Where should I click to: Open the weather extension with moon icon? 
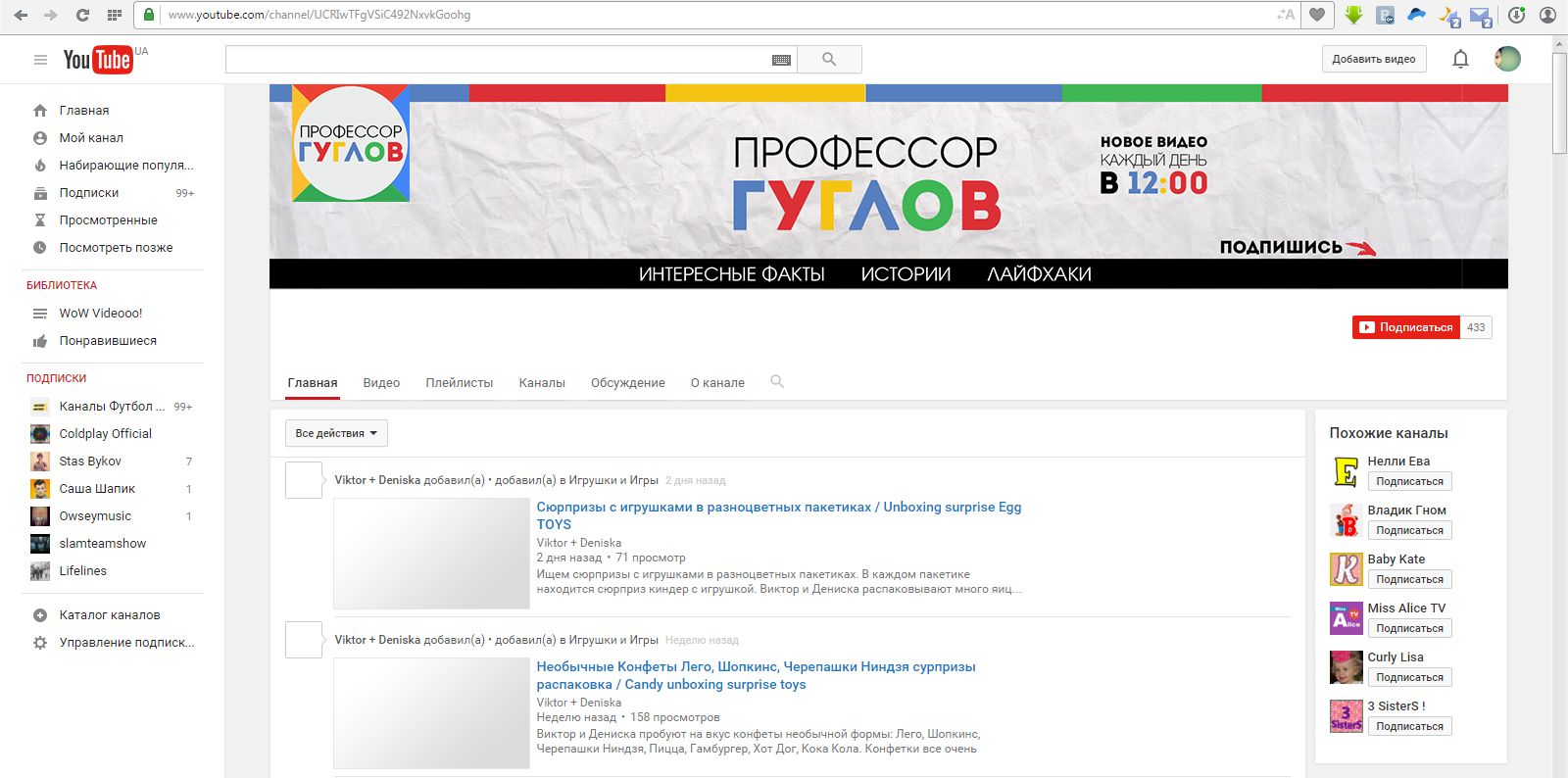1447,16
